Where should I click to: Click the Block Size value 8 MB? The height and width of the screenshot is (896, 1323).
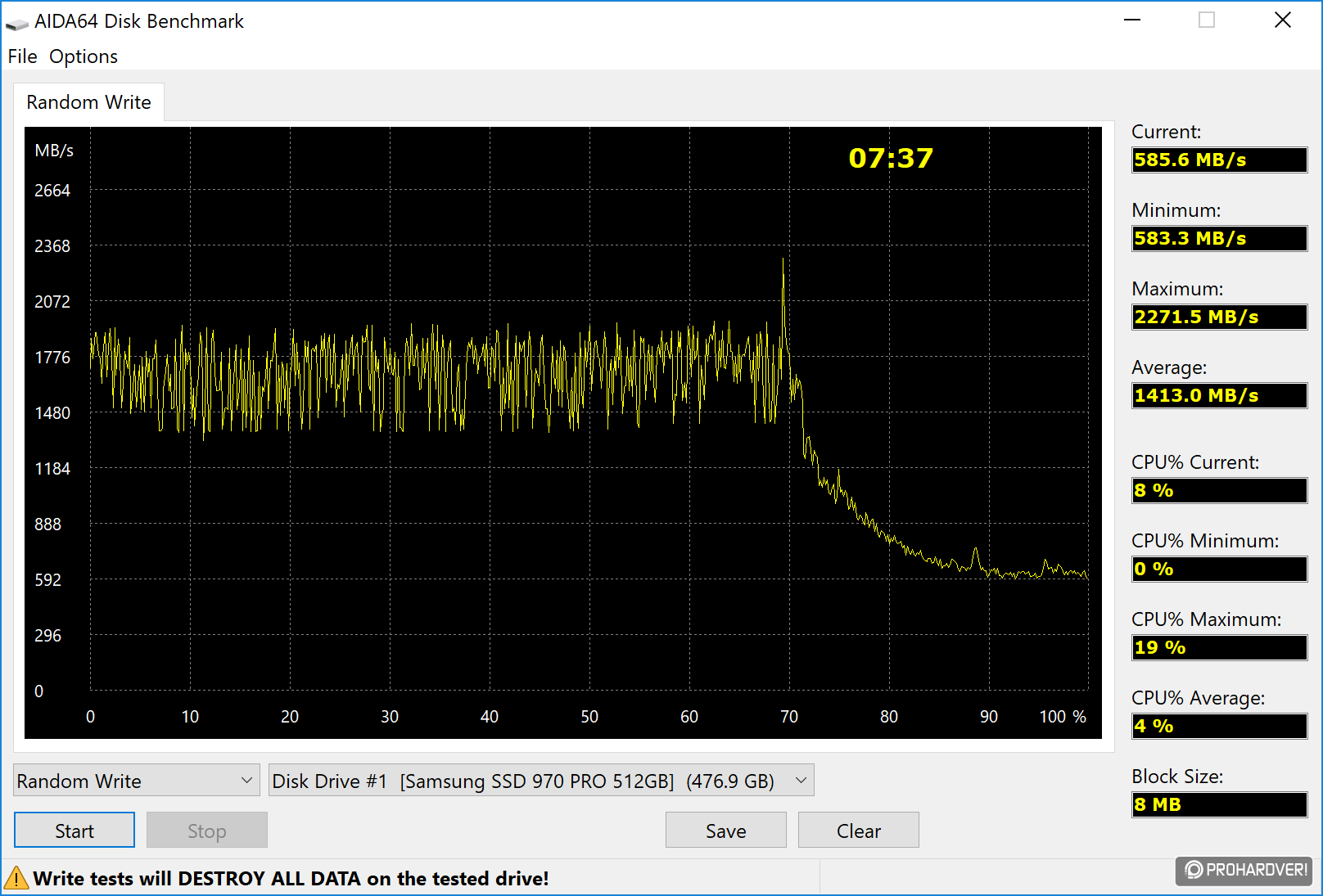pos(1219,804)
